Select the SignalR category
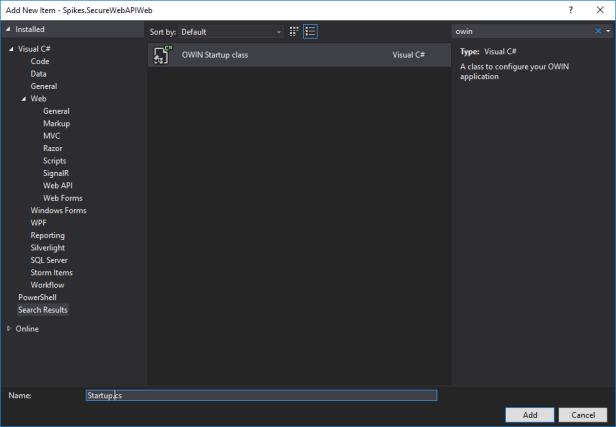The height and width of the screenshot is (427, 616). 56,173
